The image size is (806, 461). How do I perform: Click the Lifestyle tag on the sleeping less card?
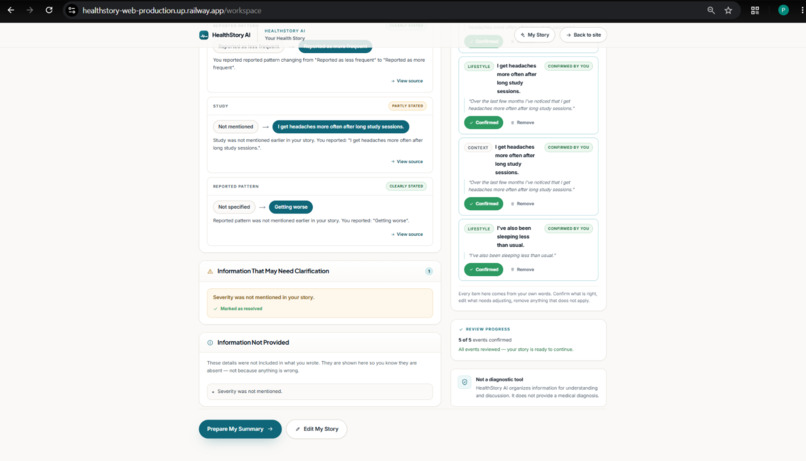pyautogui.click(x=479, y=229)
